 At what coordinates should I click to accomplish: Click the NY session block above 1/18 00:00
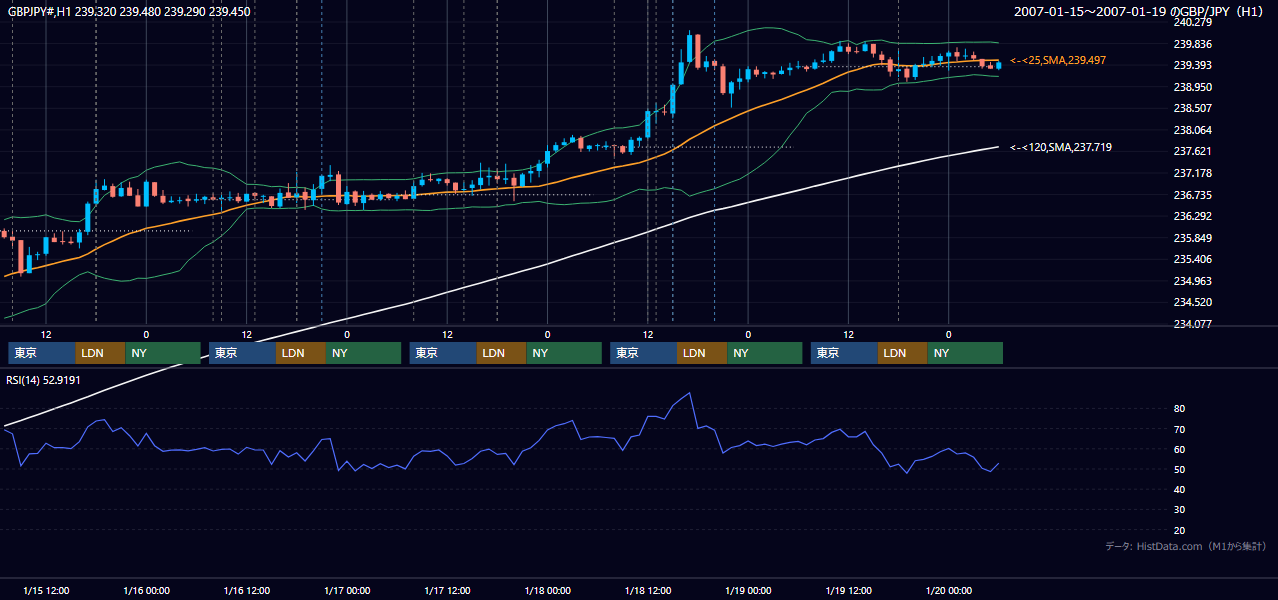pos(564,353)
